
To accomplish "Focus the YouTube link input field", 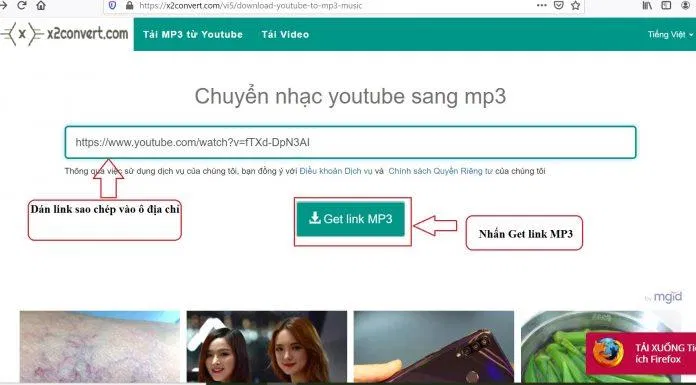I will tap(351, 142).
